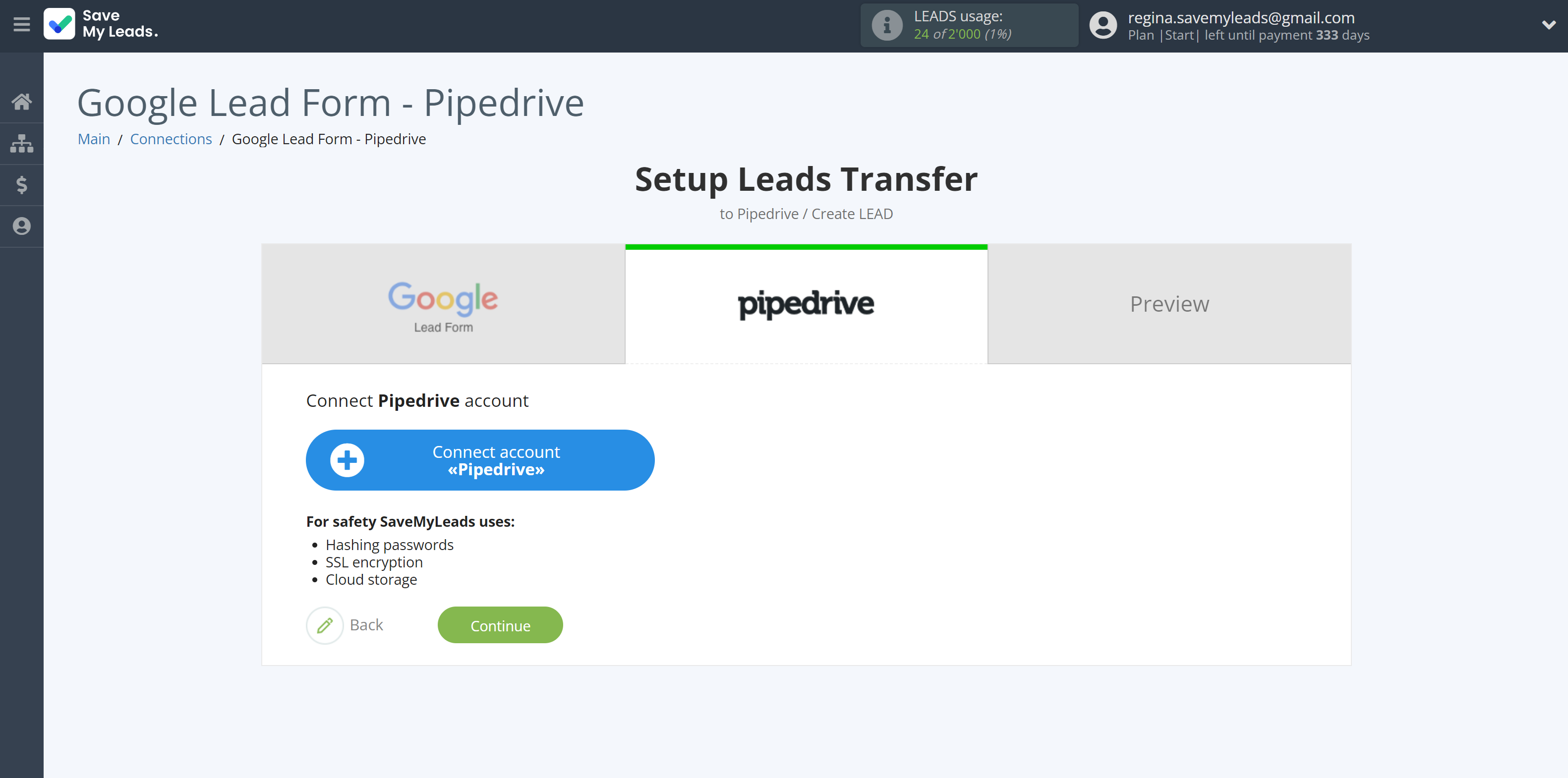
Task: Click the billing/dollar icon in sidebar
Action: (22, 185)
